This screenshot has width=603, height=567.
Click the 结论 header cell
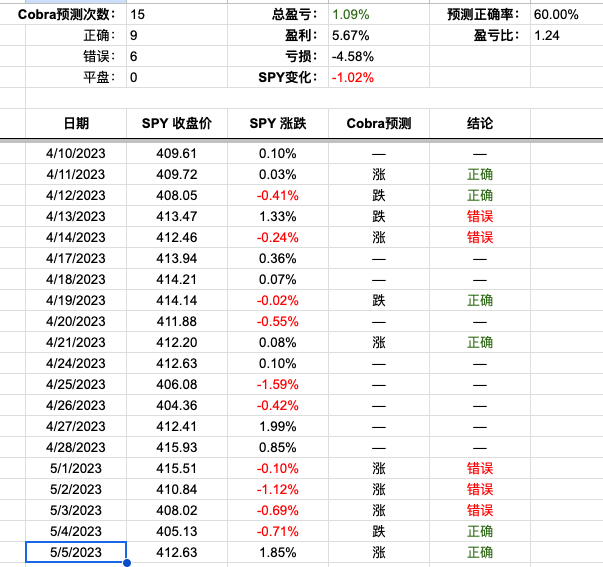(x=480, y=123)
